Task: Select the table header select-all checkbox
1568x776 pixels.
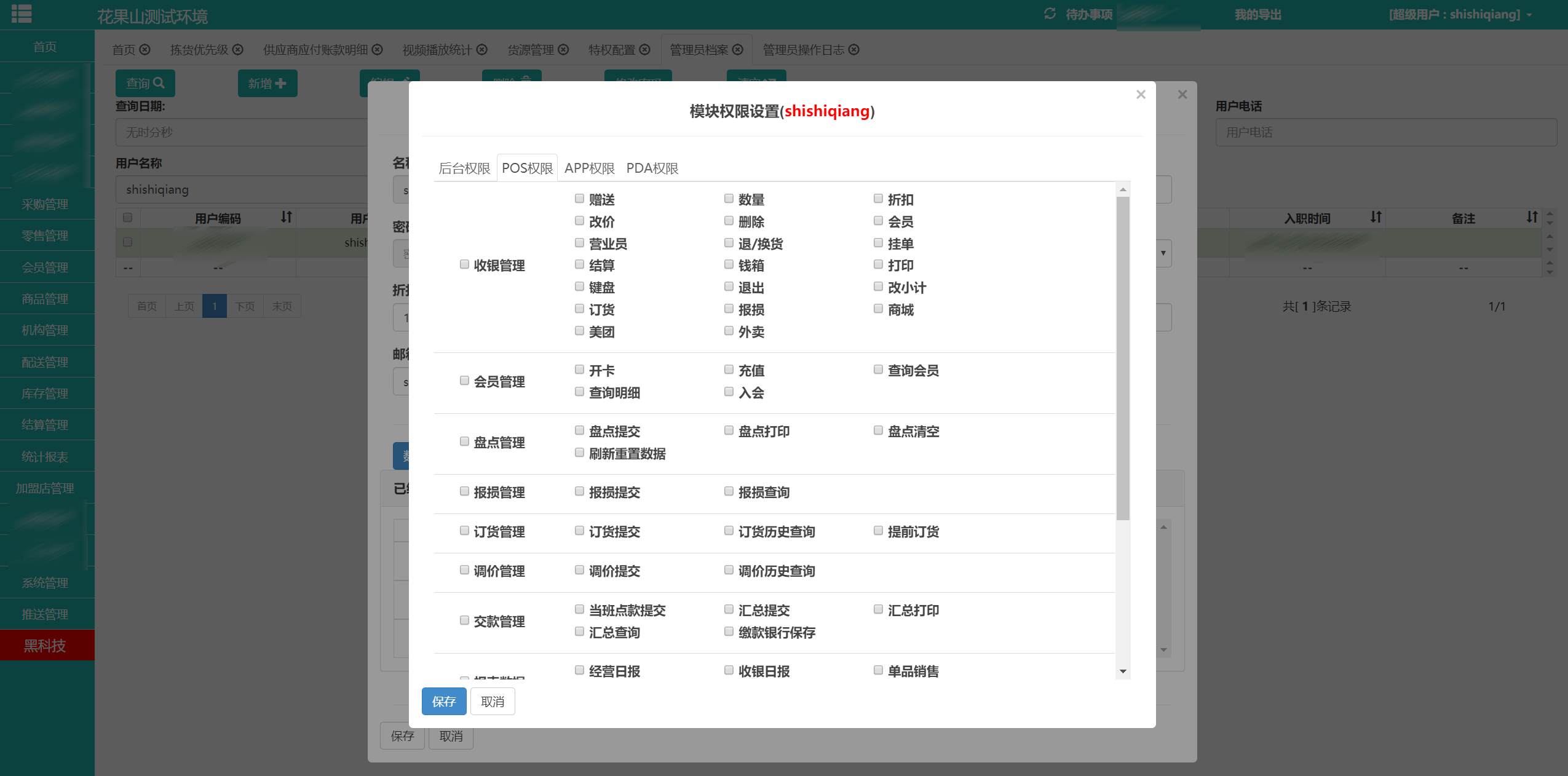Action: pos(128,217)
